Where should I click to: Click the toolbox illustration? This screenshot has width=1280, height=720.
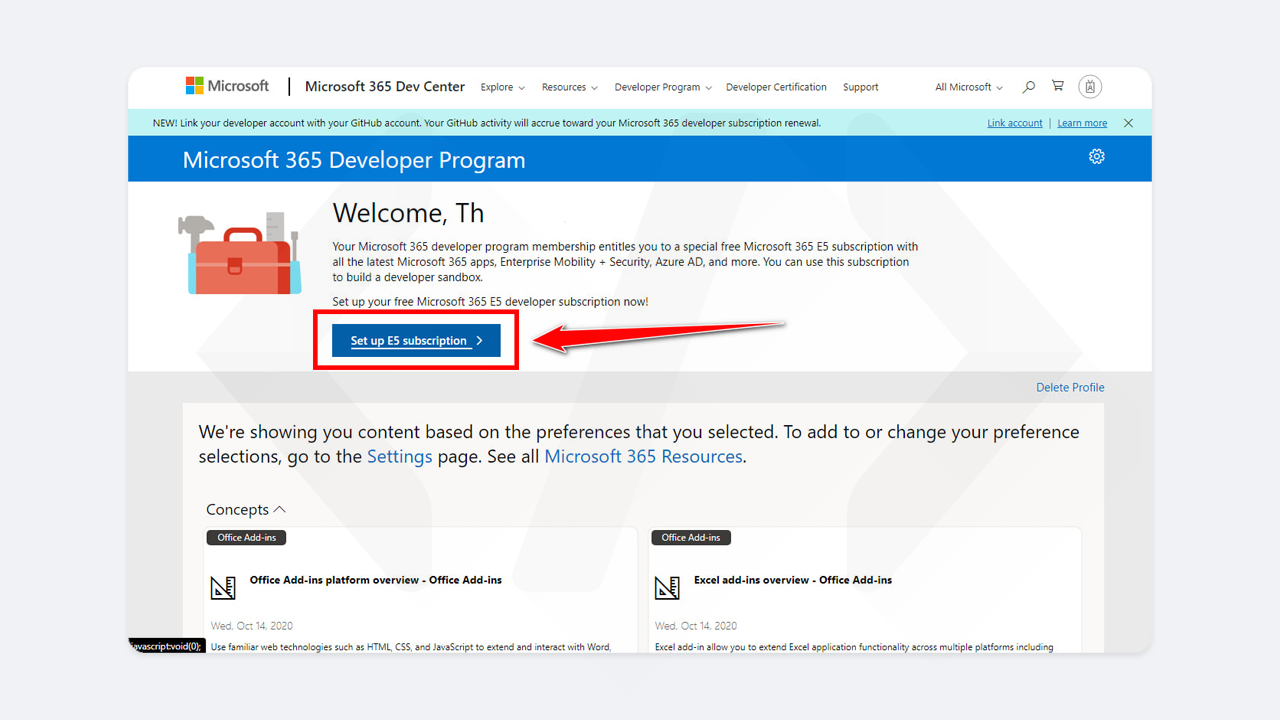click(239, 252)
